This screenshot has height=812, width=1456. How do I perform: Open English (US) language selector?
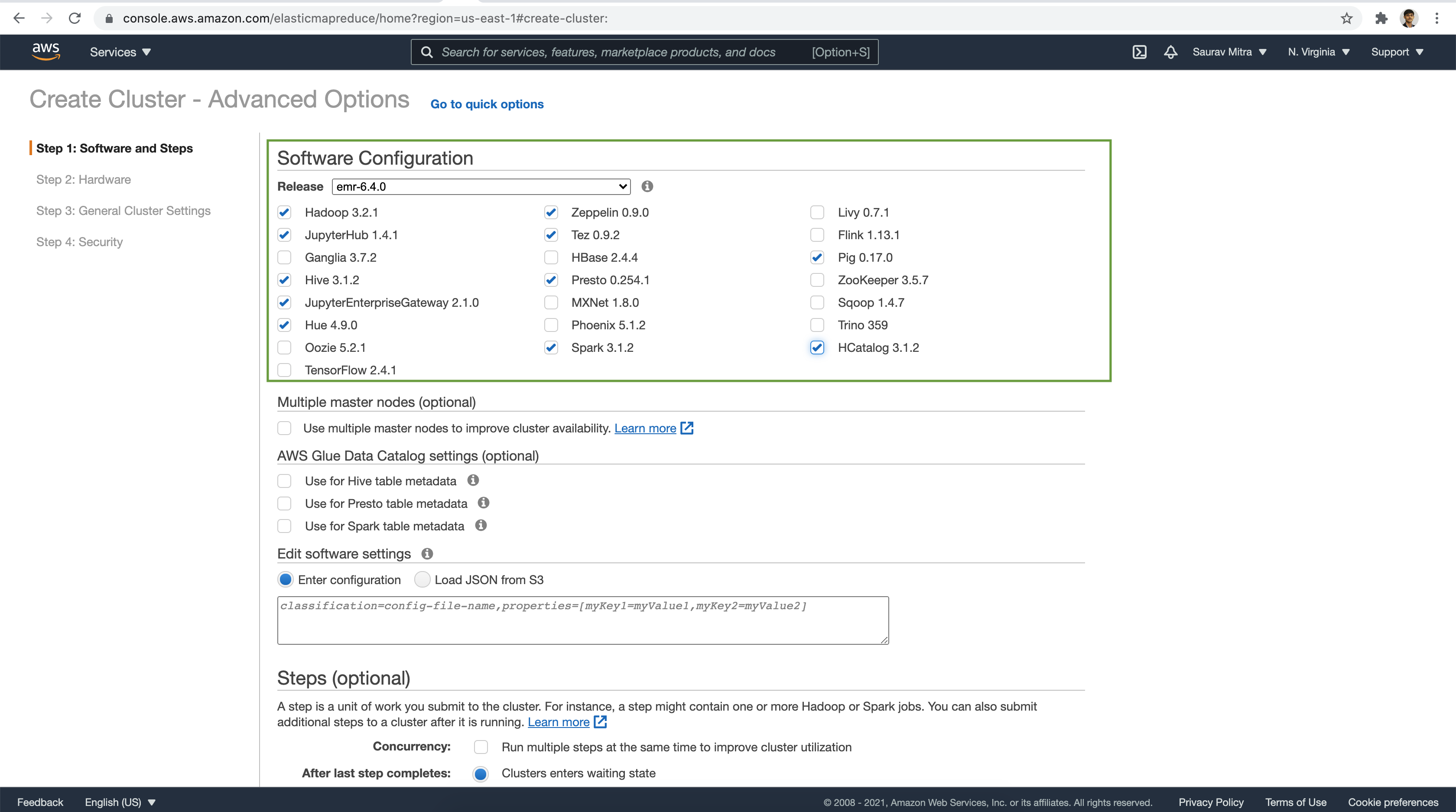[x=120, y=802]
